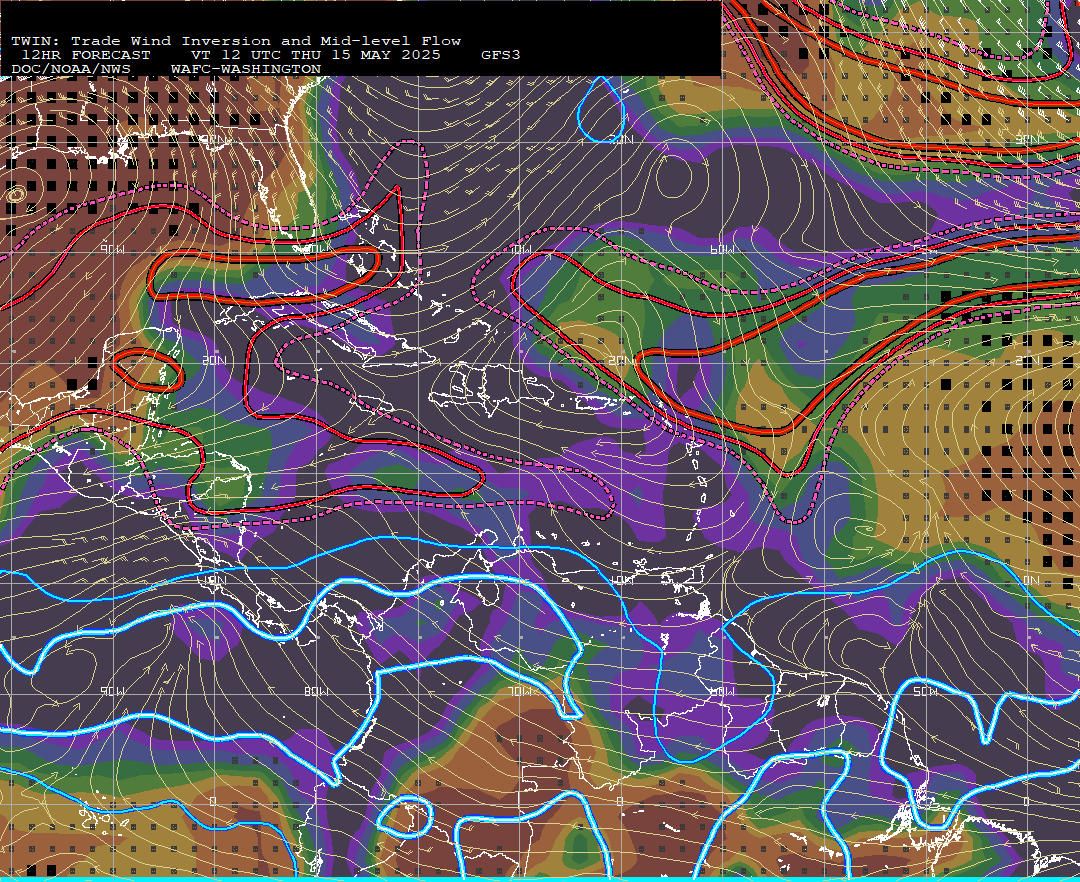Click the '10N' label near Costa Rica
Screen dimensions: 1080x882
tap(214, 580)
